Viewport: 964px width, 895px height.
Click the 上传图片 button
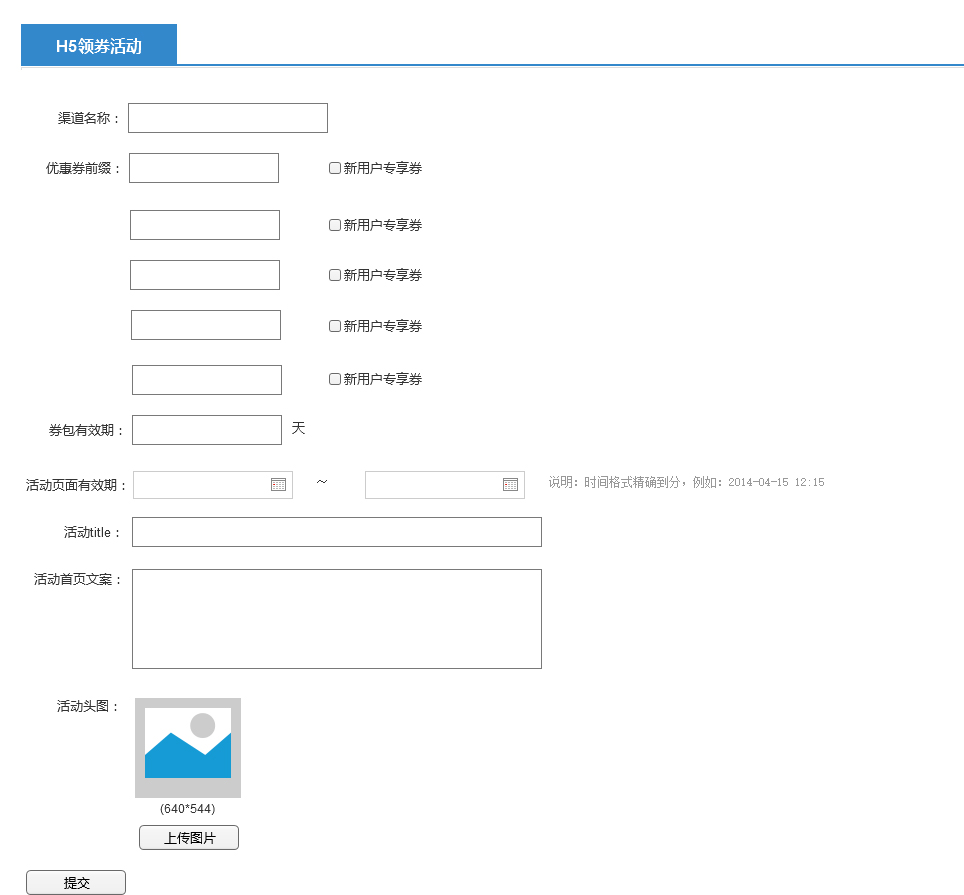tap(189, 837)
